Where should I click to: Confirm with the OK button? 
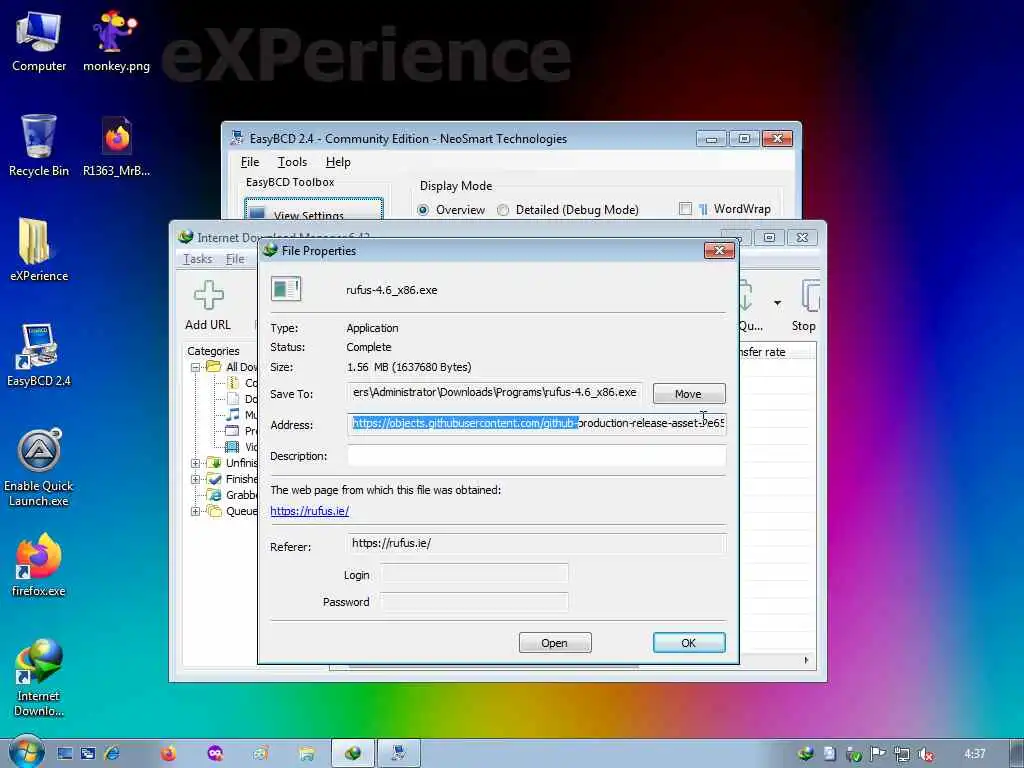point(689,643)
